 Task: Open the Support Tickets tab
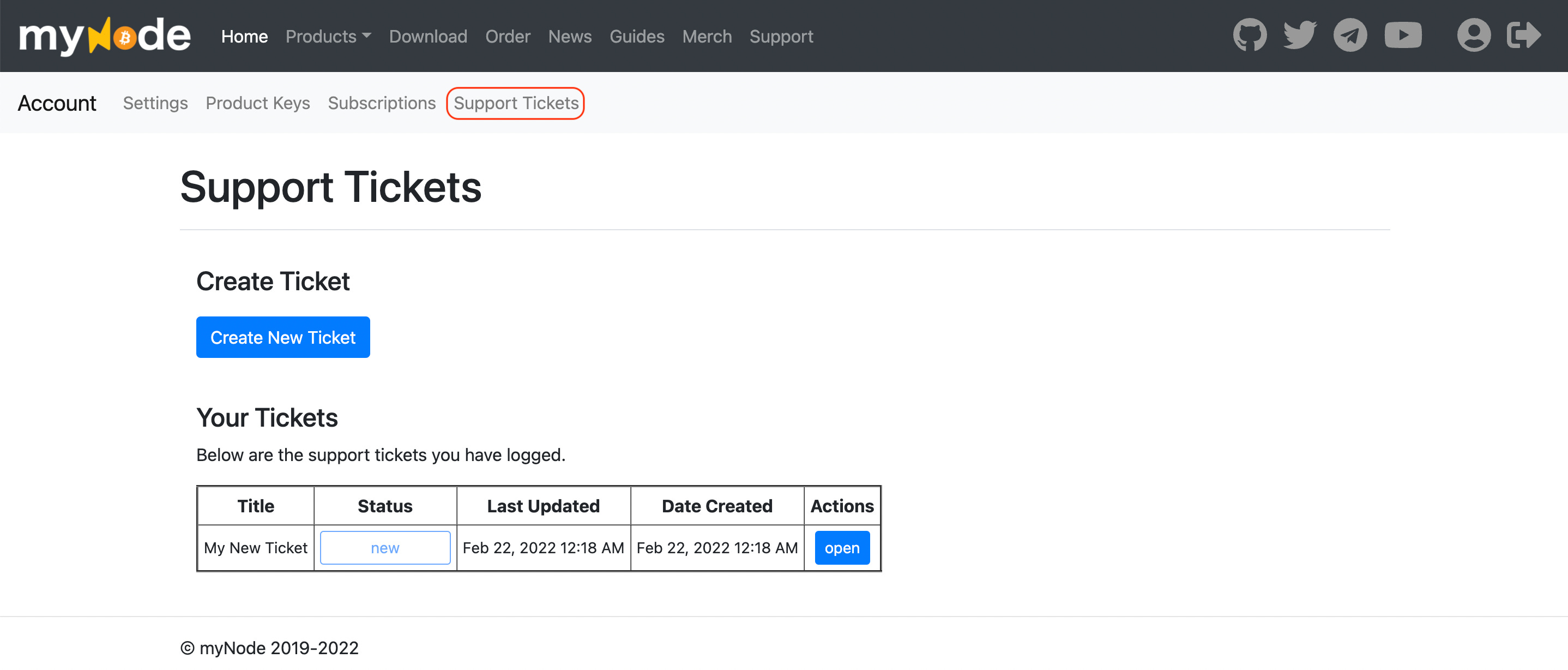tap(516, 103)
